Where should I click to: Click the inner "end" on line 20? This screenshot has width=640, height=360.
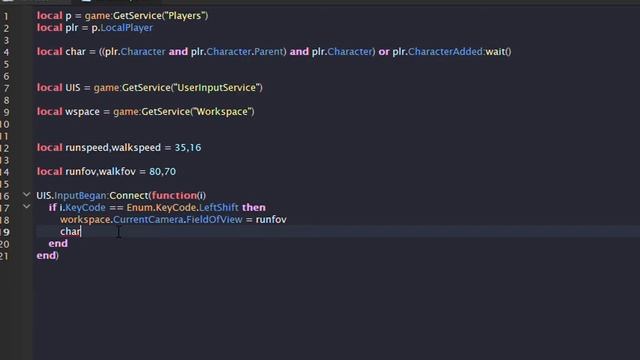click(58, 243)
